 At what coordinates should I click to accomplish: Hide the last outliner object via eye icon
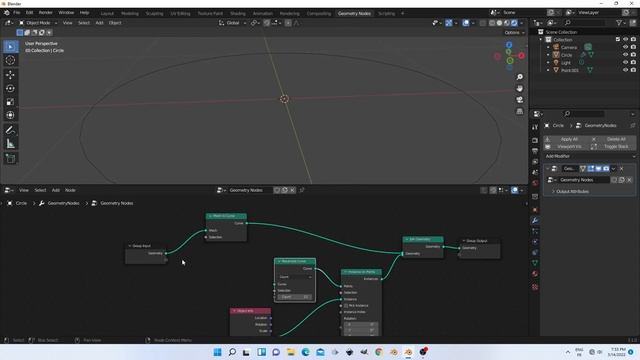click(625, 70)
